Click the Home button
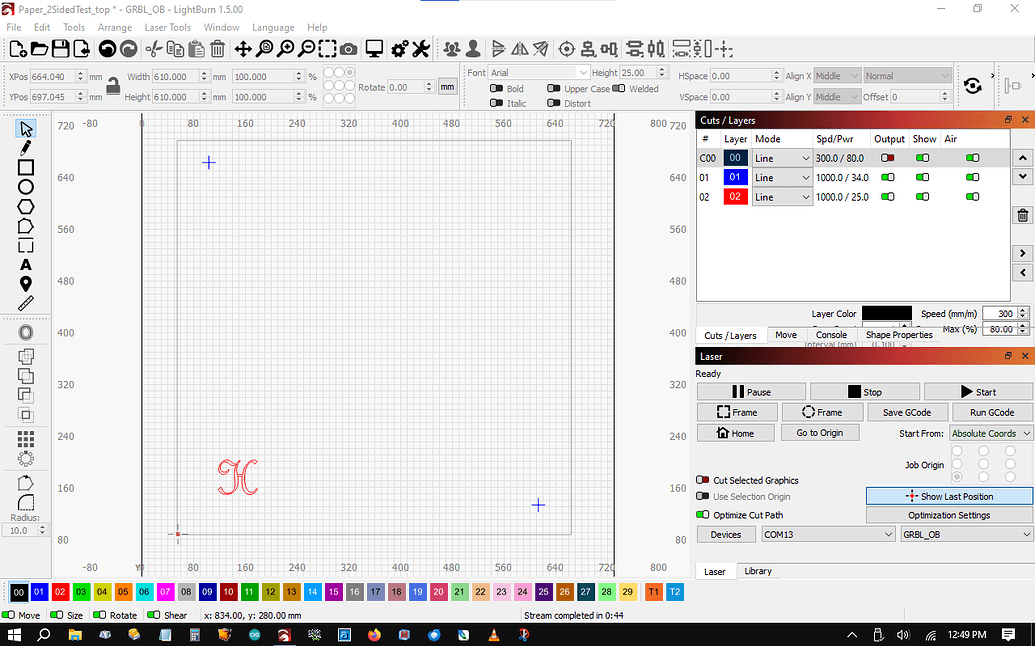 tap(735, 433)
